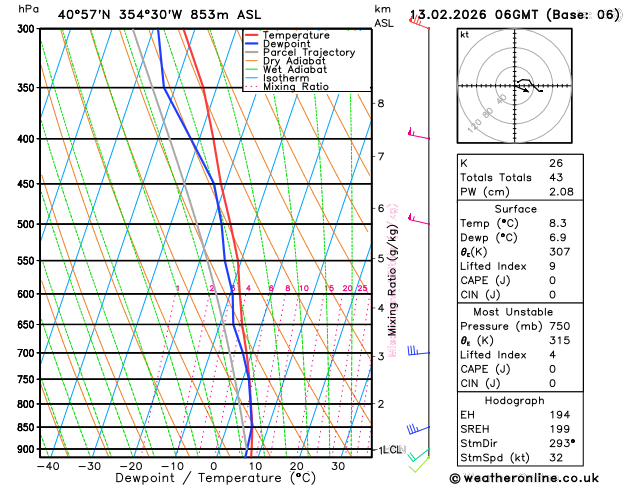Select the Parcel Trajectory legend entry
Image resolution: width=629 pixels, height=486 pixels.
300,53
